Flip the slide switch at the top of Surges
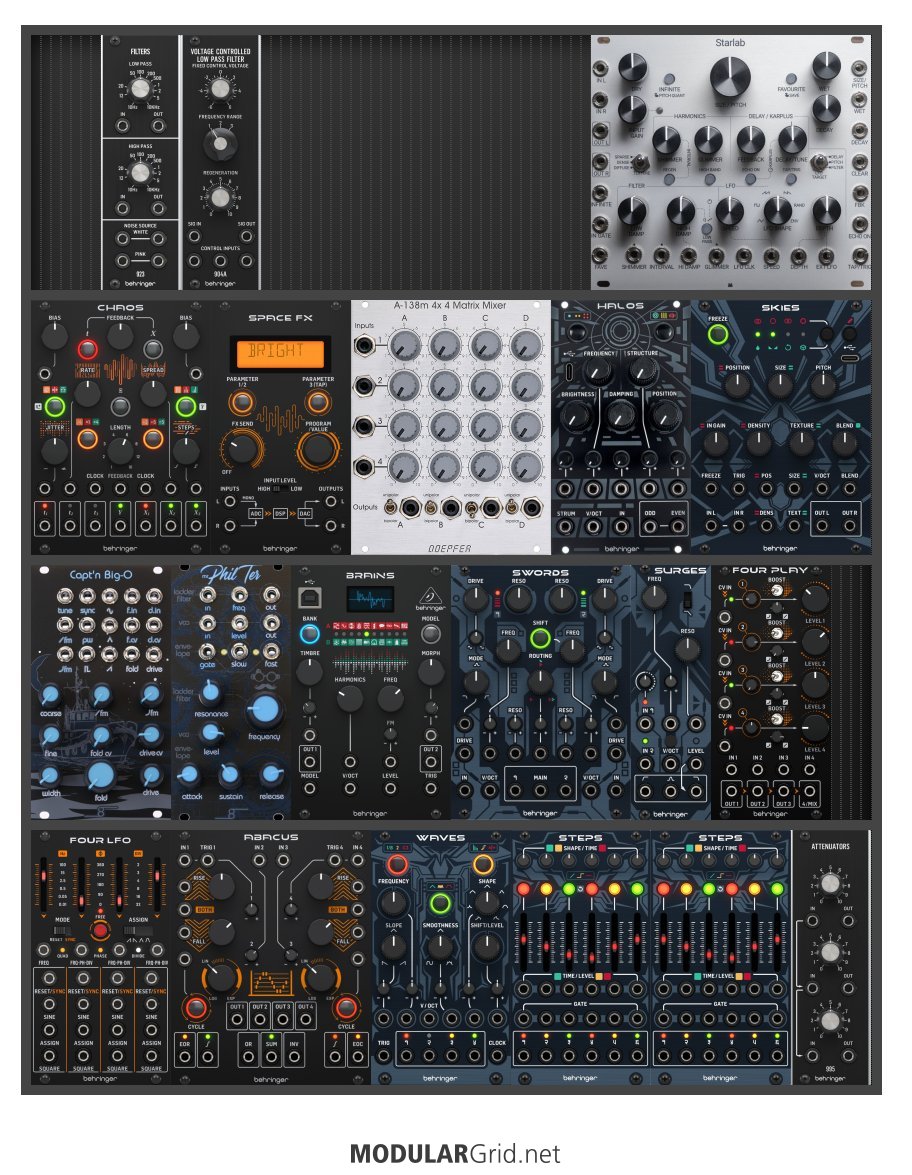912x1175 pixels. (686, 599)
